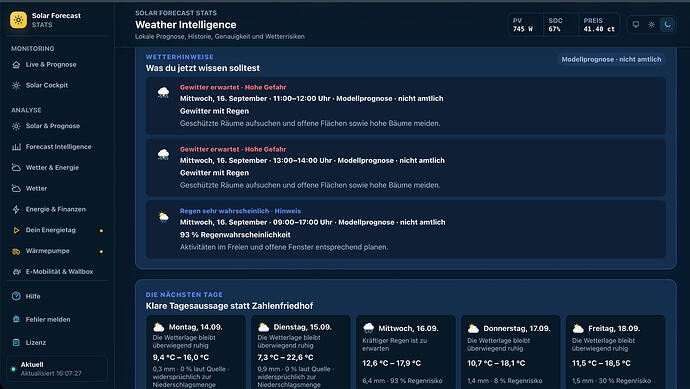The image size is (690, 389).
Task: Go to Solar Cockpit
Action: [x=57, y=85]
